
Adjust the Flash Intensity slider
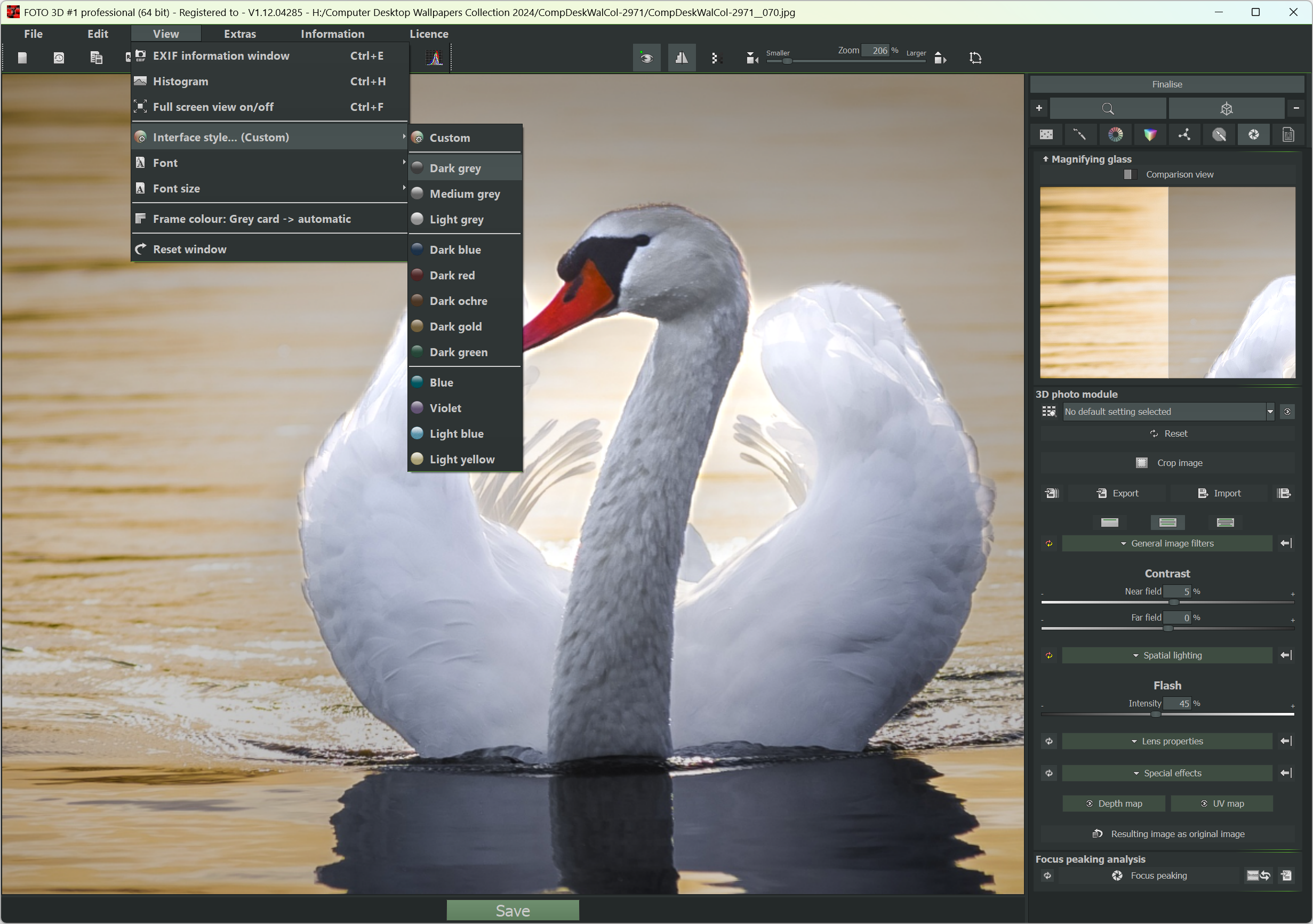tap(1156, 715)
